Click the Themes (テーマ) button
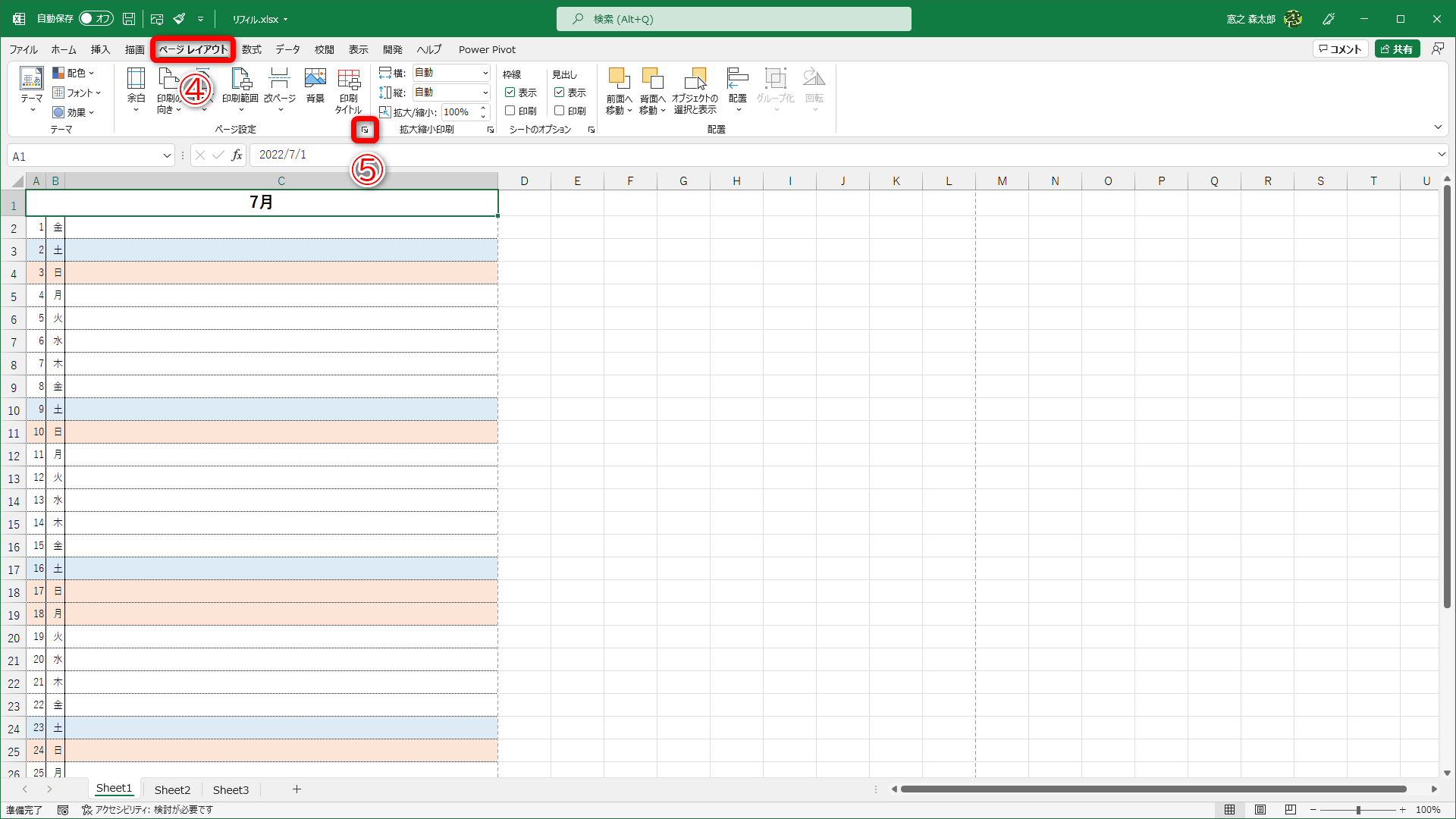This screenshot has height=819, width=1456. (x=32, y=89)
